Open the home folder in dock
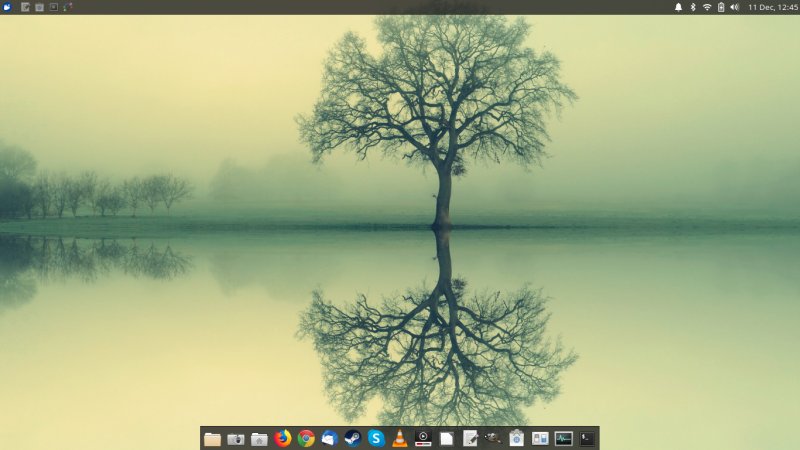The height and width of the screenshot is (450, 800). pos(259,438)
